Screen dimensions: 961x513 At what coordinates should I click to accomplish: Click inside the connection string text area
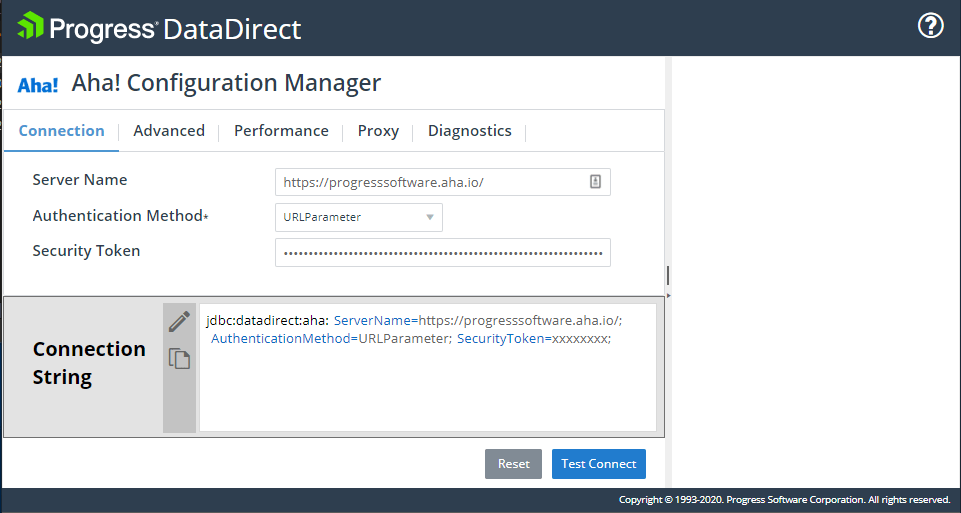427,390
